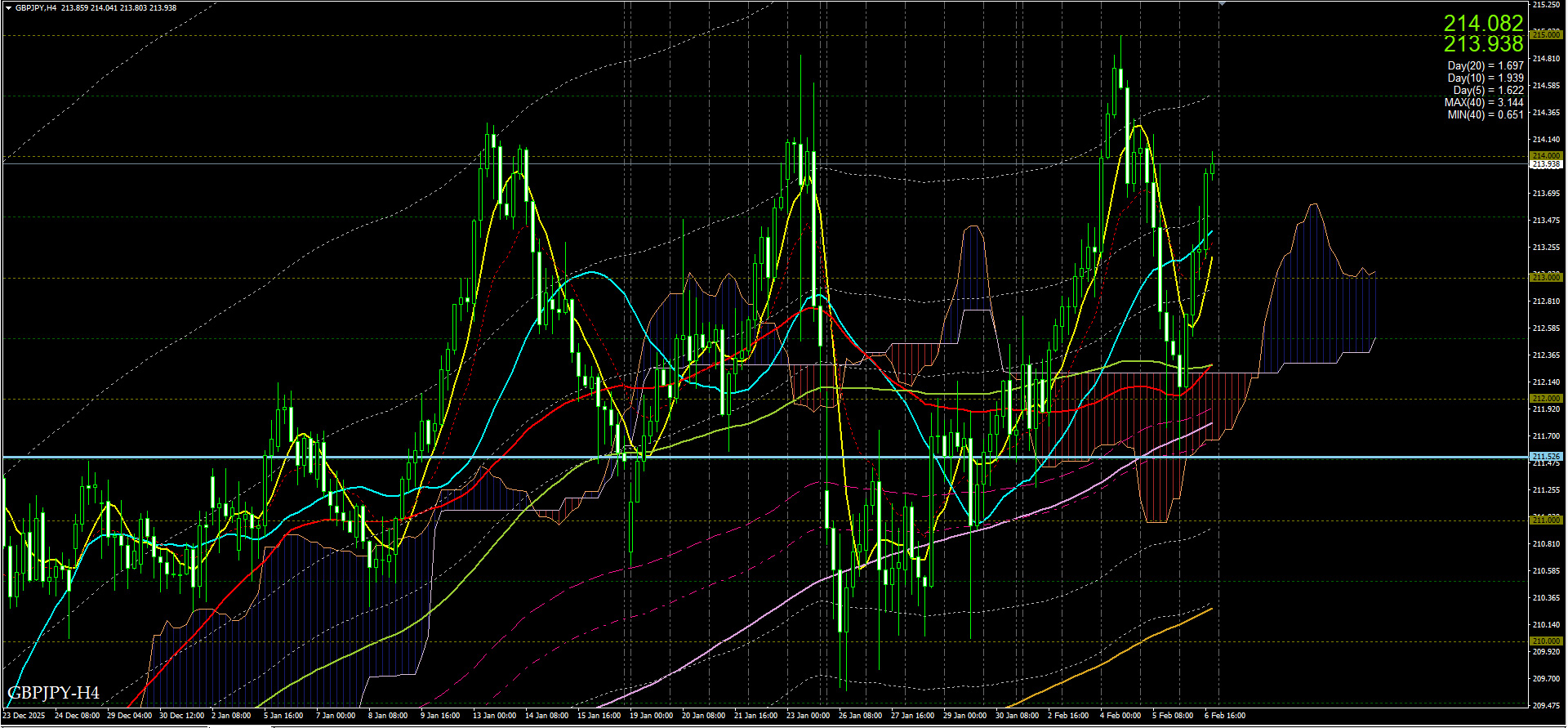The height and width of the screenshot is (728, 1568).
Task: Click the large 214.082 ask price
Action: [1483, 23]
